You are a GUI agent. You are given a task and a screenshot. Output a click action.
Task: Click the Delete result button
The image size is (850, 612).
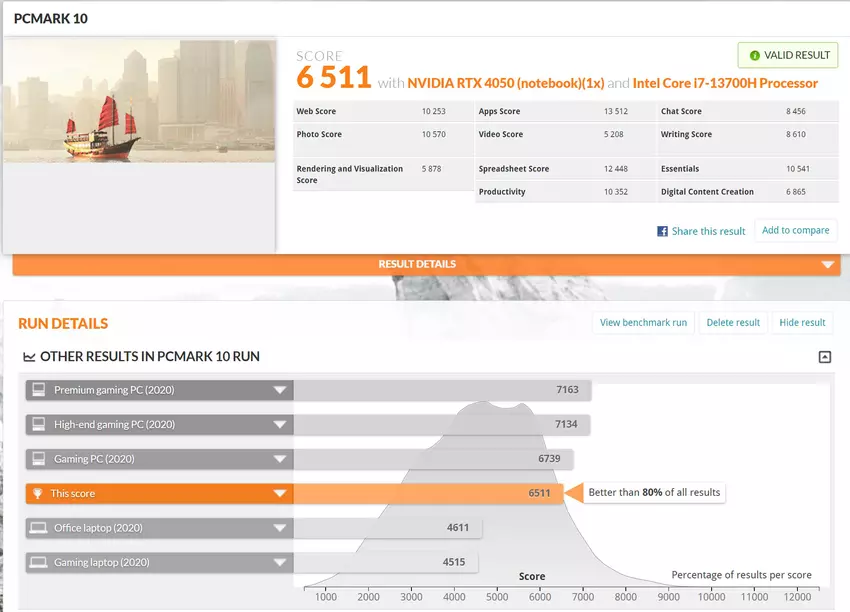733,323
